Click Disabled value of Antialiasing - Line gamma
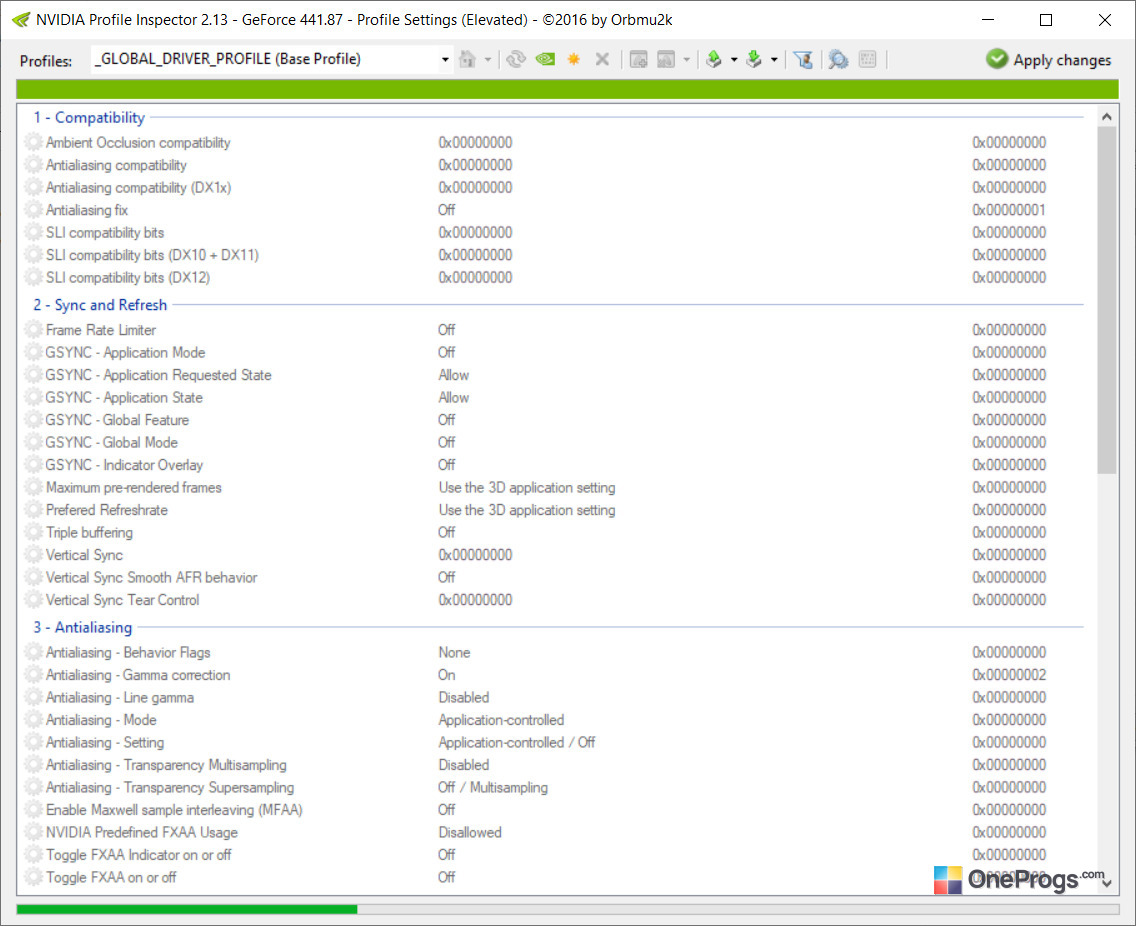Viewport: 1136px width, 926px height. click(x=464, y=697)
